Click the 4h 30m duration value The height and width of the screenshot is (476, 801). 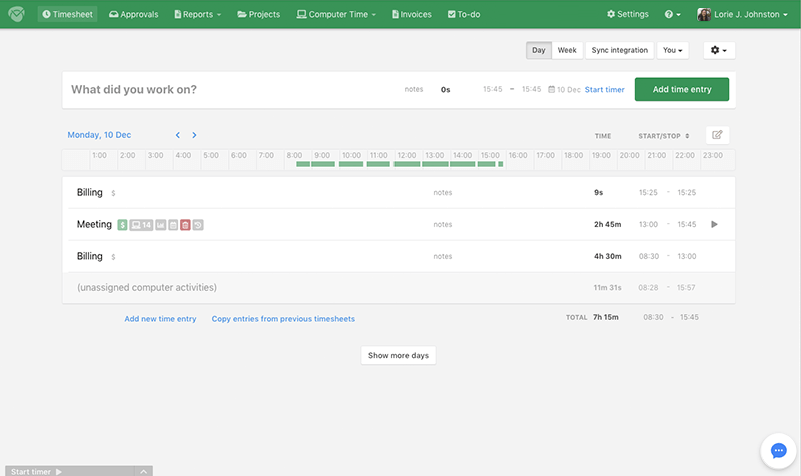607,256
